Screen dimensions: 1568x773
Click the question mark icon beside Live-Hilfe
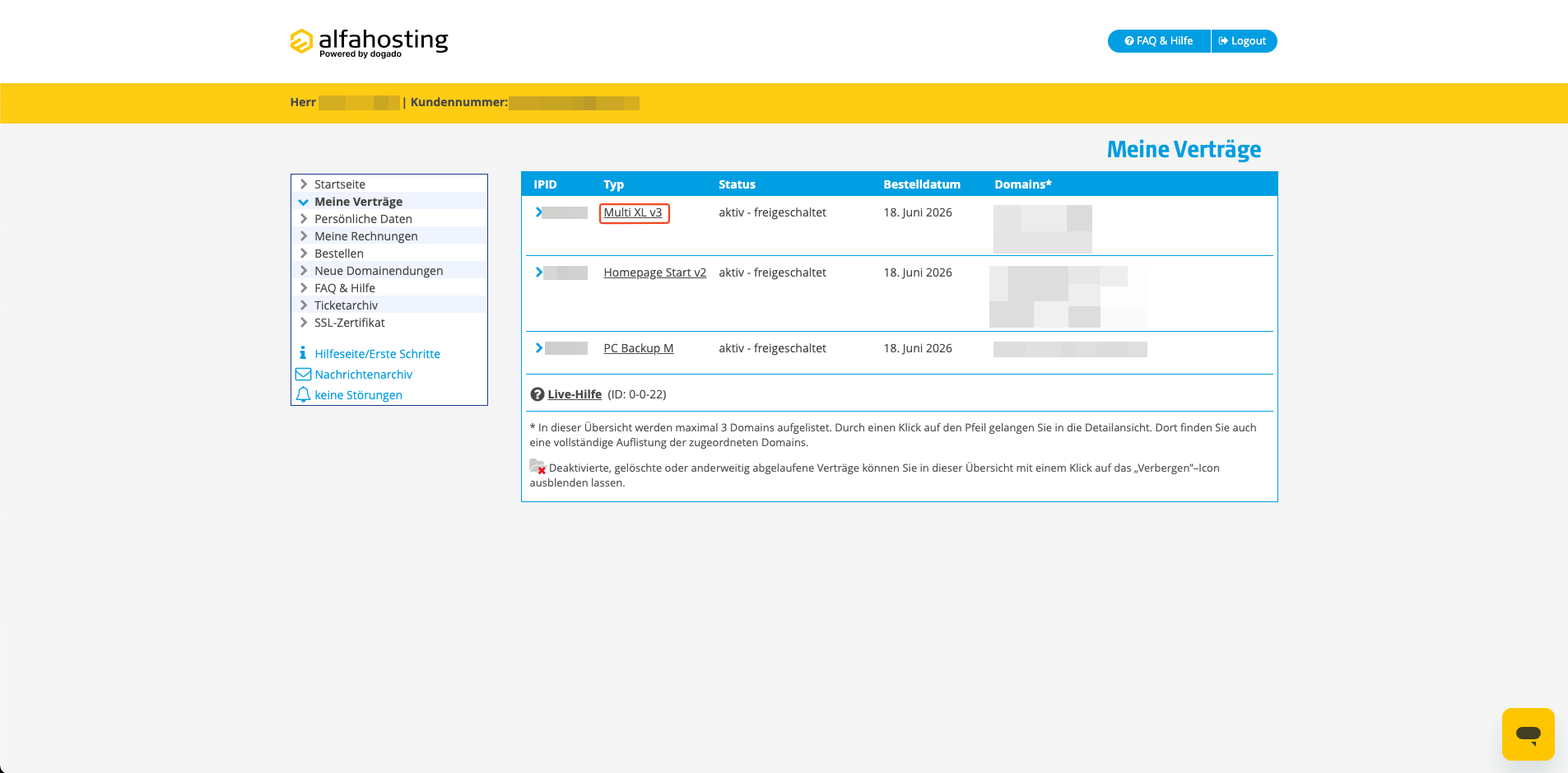(537, 394)
